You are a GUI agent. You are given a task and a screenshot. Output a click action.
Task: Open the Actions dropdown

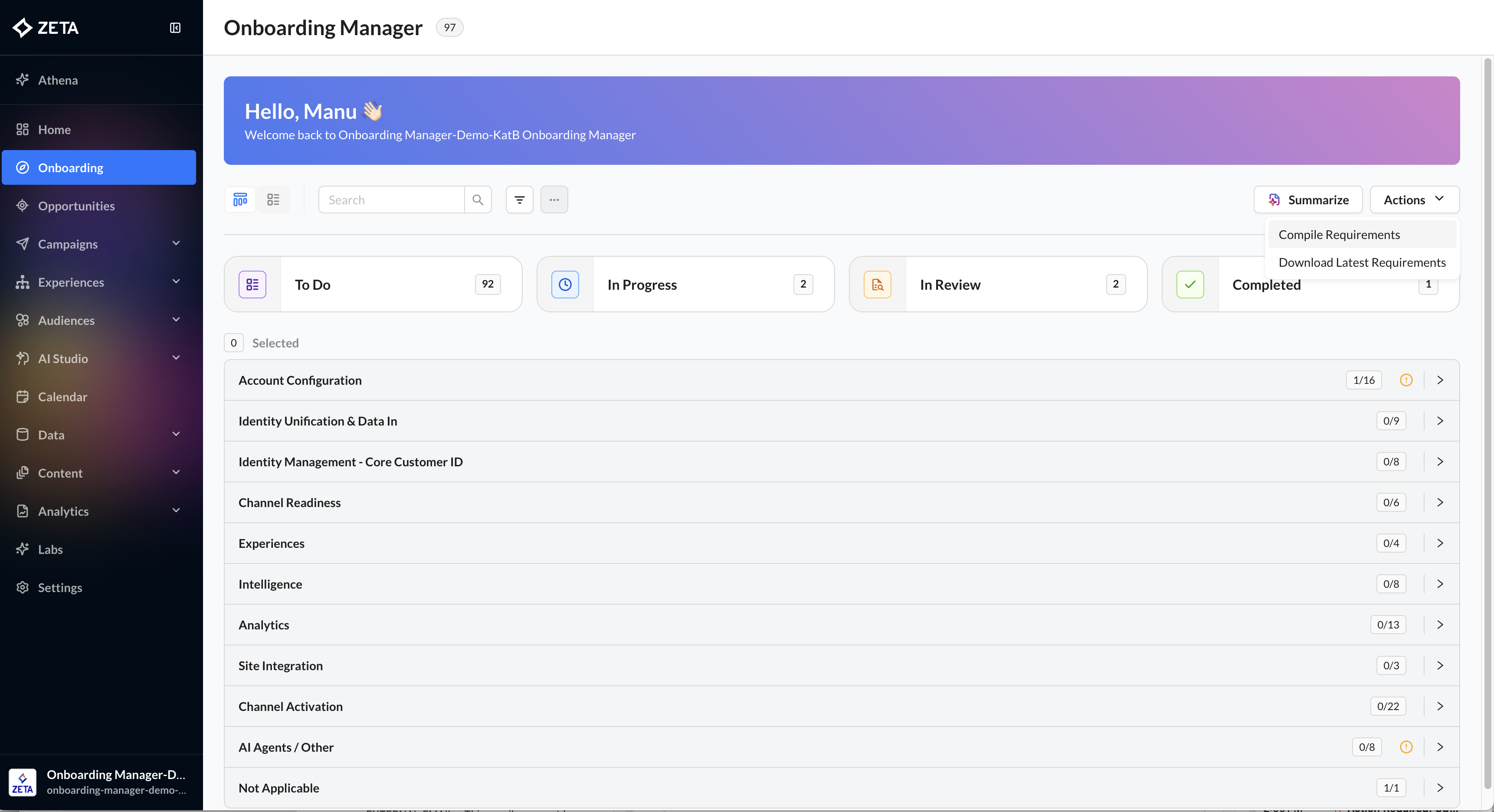coord(1414,200)
